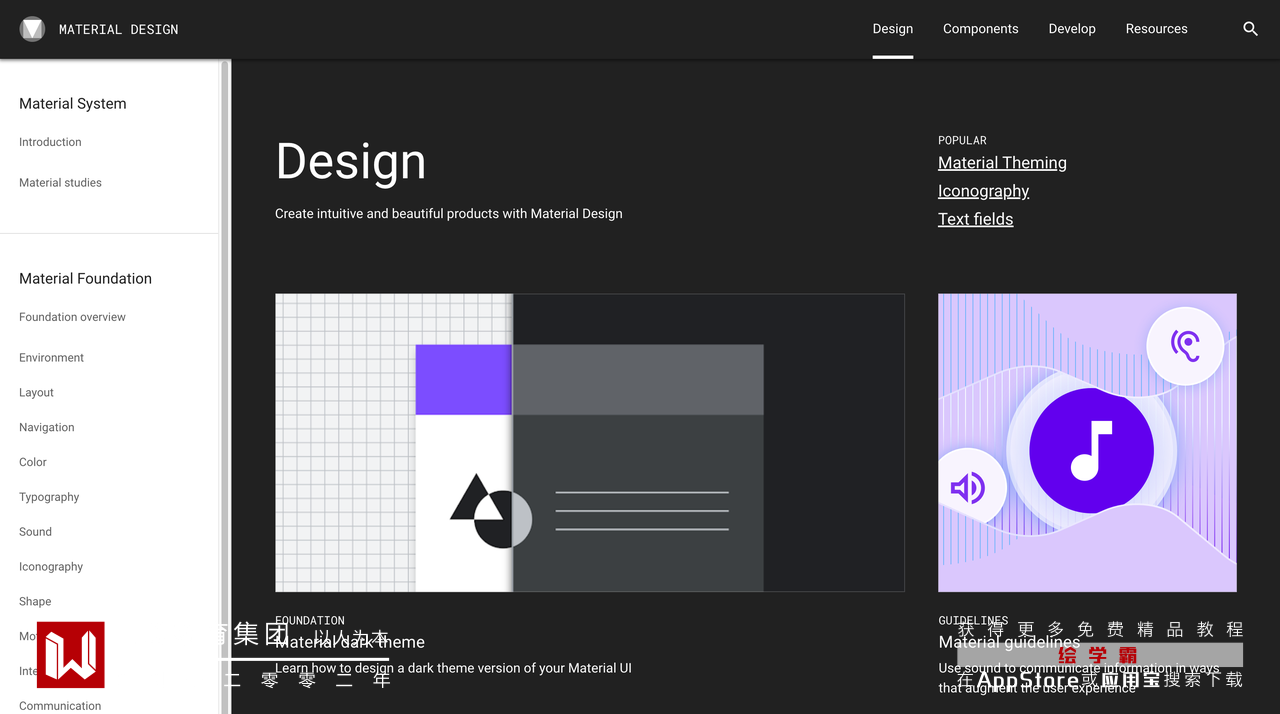Image resolution: width=1280 pixels, height=714 pixels.
Task: Open the sound guidelines illustration card
Action: click(1087, 442)
